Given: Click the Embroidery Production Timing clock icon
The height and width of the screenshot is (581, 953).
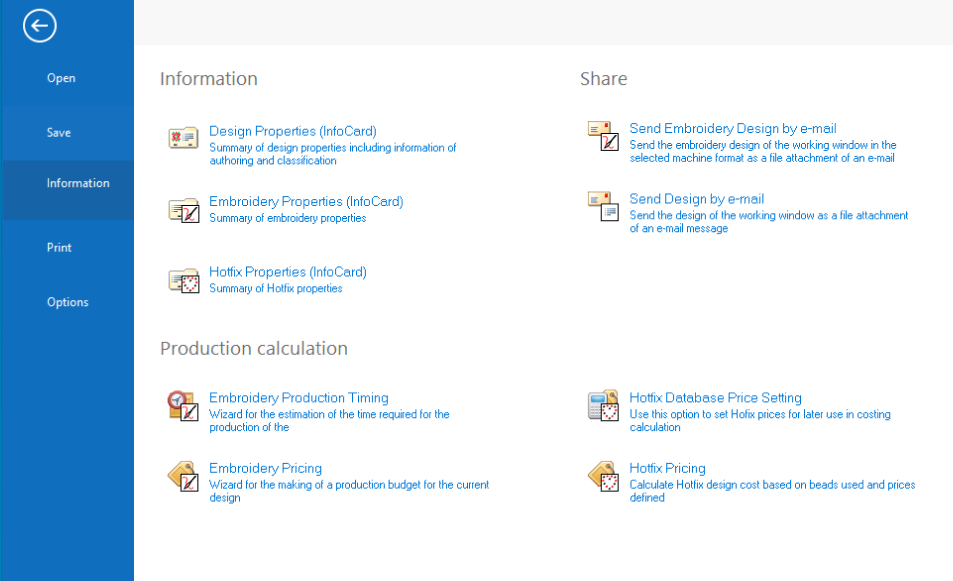Looking at the screenshot, I should click(183, 406).
